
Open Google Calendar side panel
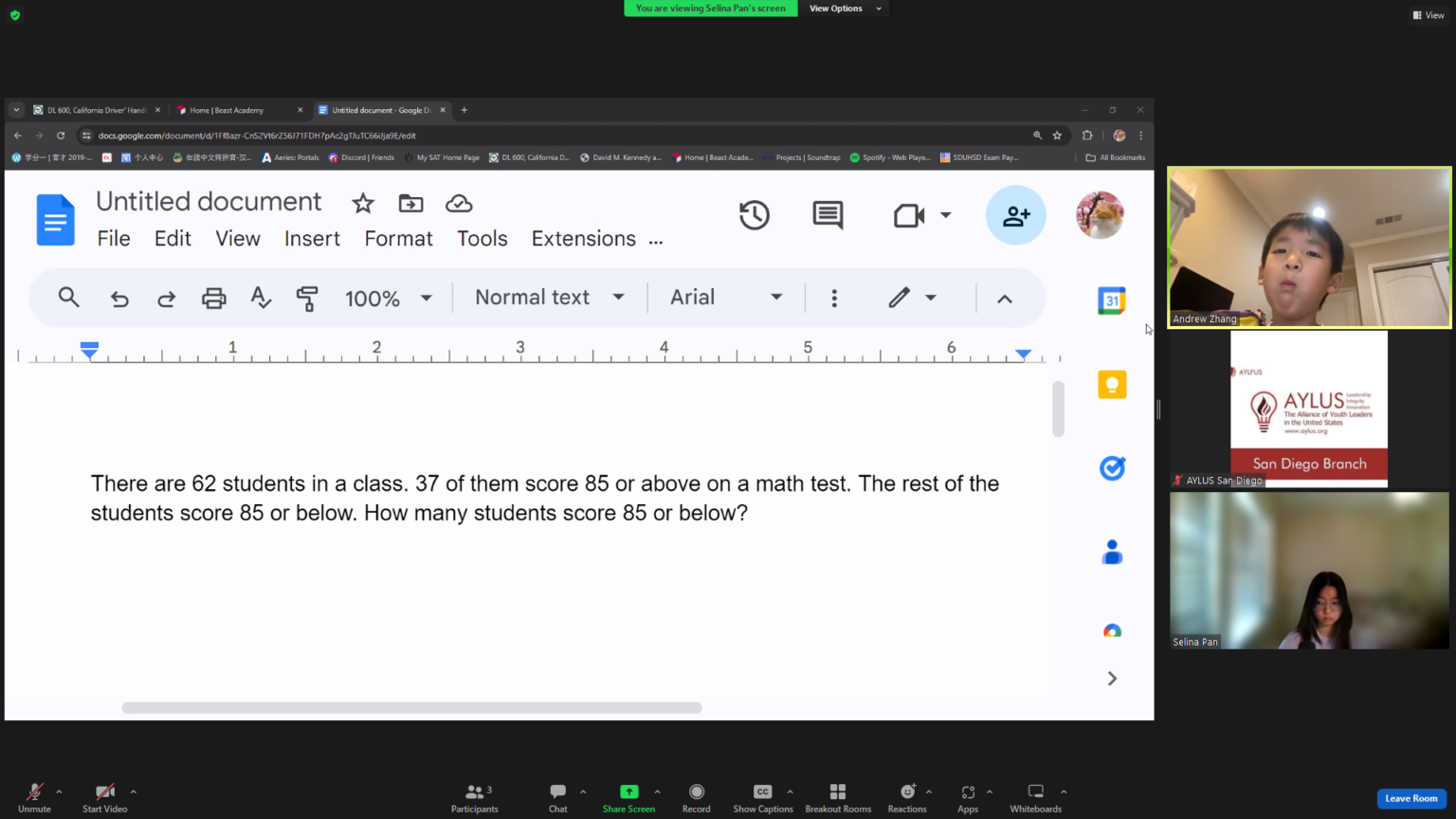coord(1112,300)
